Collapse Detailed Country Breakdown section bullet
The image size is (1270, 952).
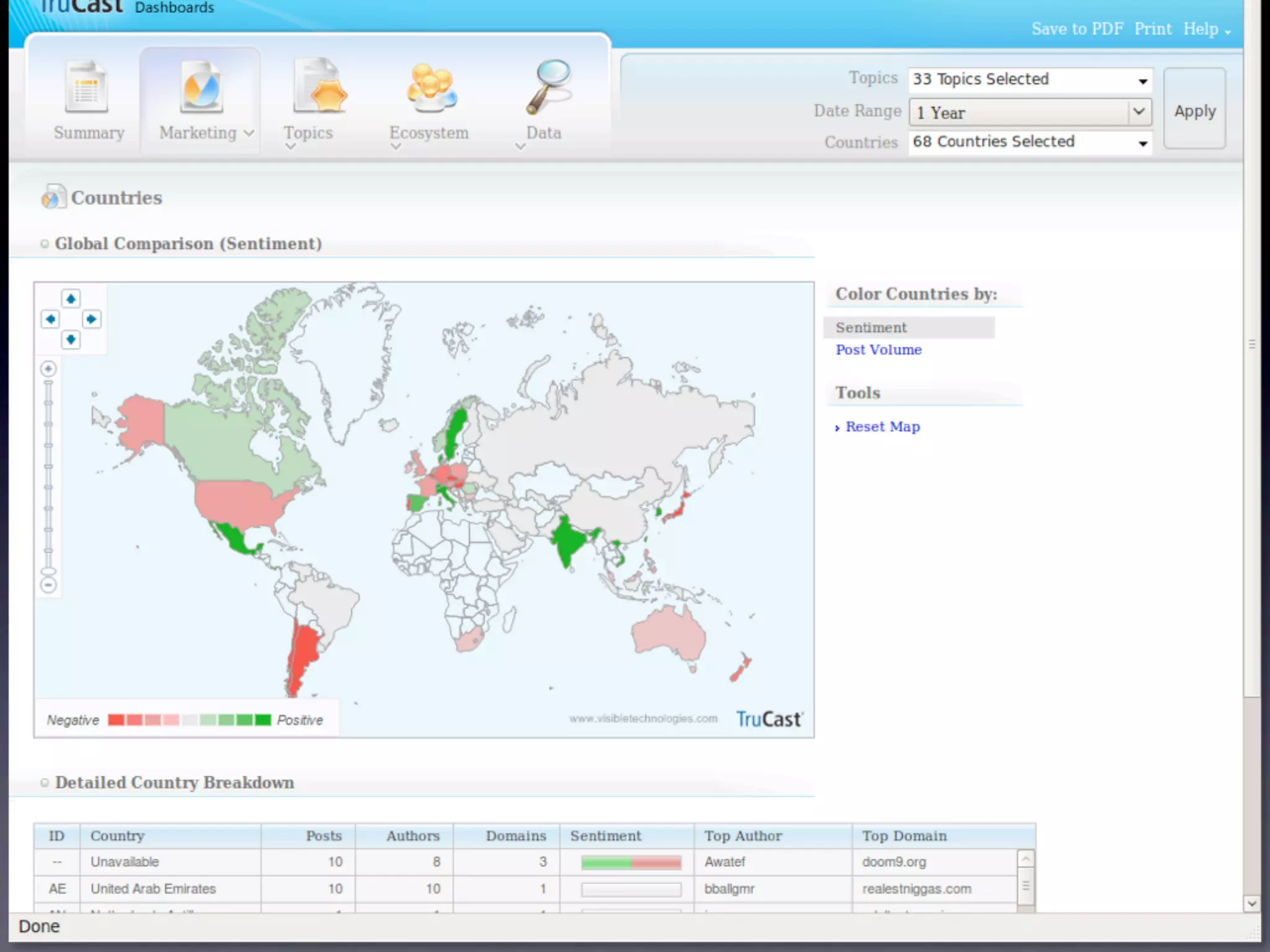coord(45,783)
